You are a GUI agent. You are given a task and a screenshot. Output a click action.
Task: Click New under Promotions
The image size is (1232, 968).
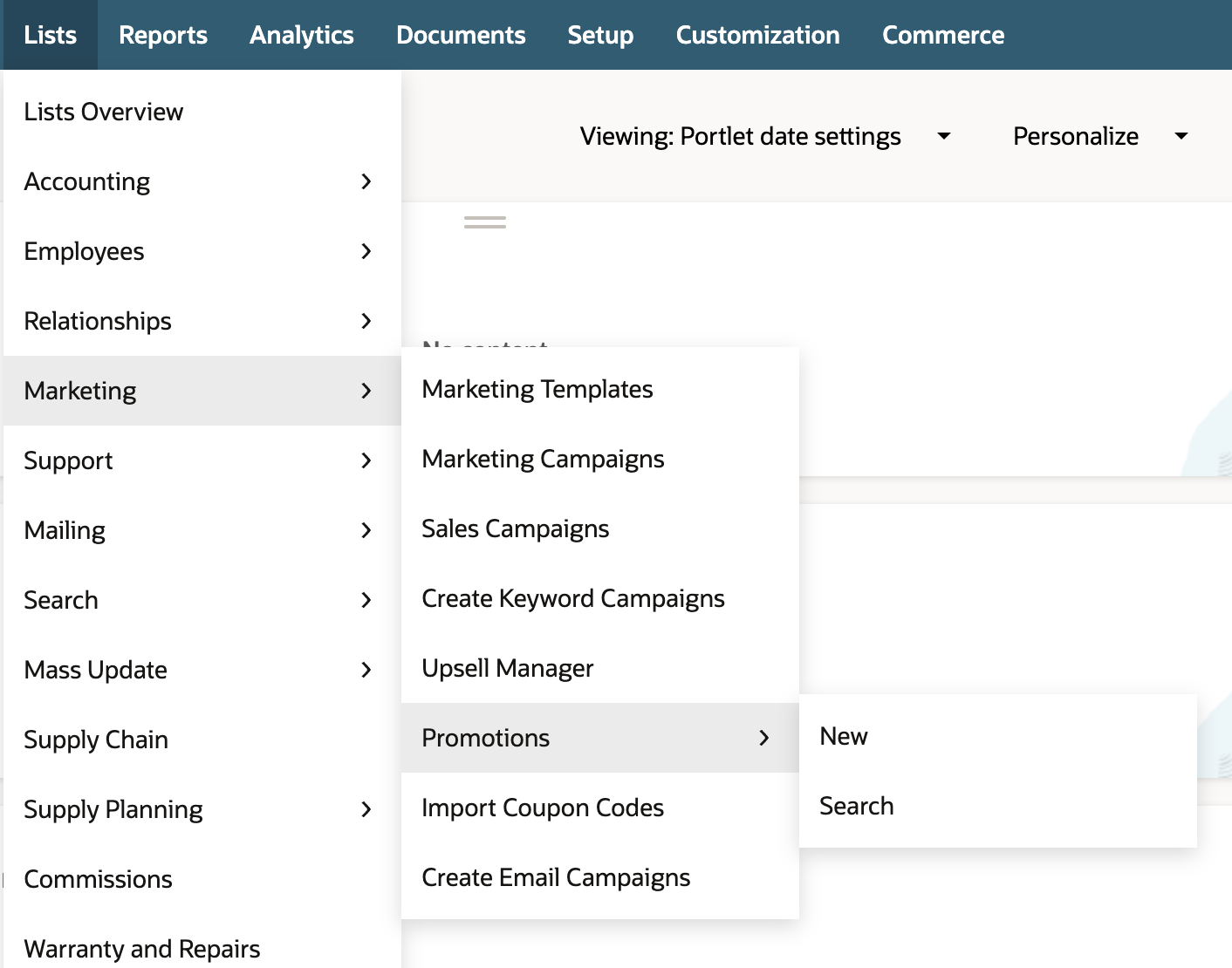click(x=998, y=736)
